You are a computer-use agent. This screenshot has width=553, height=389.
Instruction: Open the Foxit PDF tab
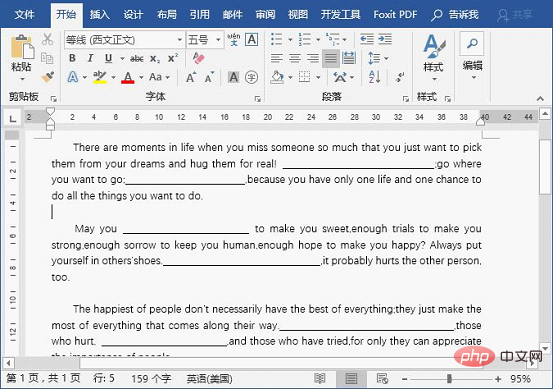395,15
